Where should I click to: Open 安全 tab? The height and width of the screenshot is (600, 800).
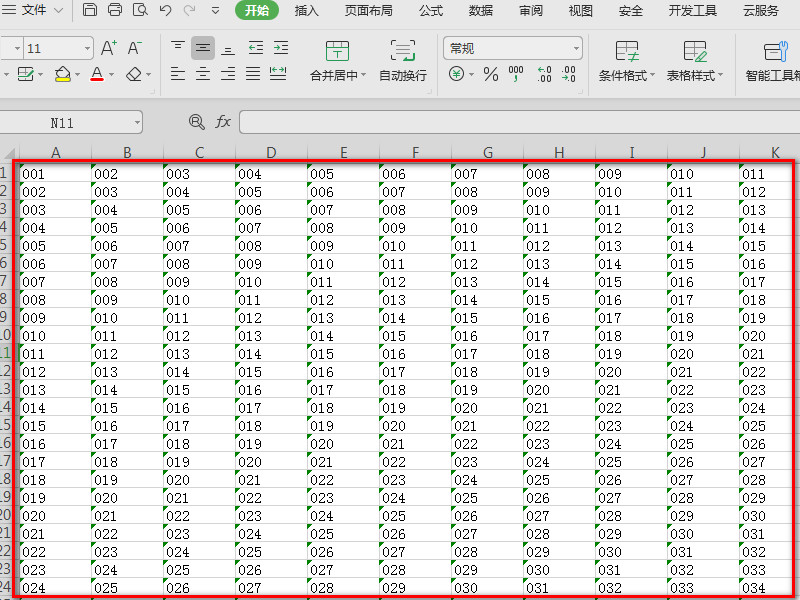click(x=631, y=10)
